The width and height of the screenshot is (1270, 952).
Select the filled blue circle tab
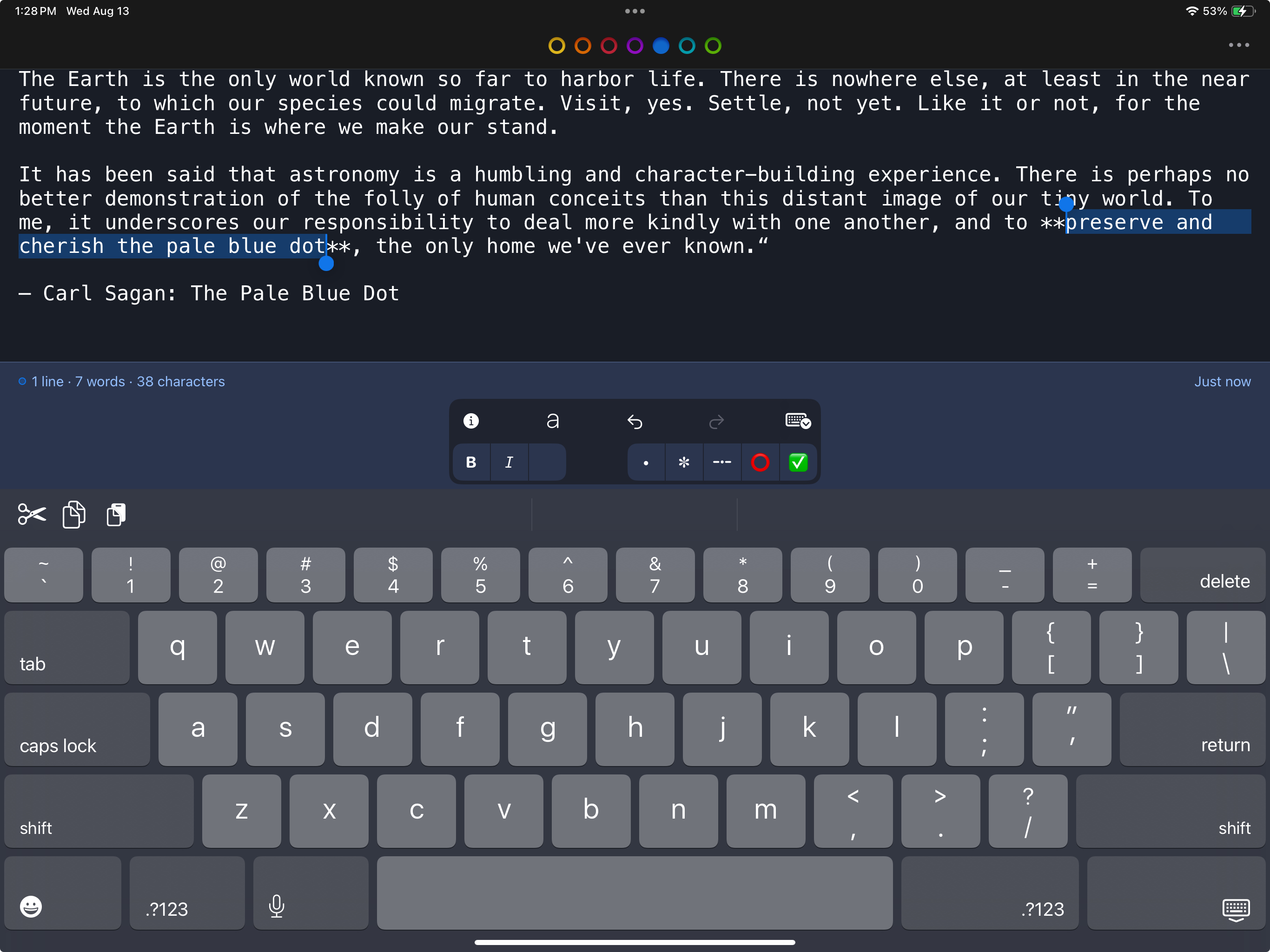(661, 46)
